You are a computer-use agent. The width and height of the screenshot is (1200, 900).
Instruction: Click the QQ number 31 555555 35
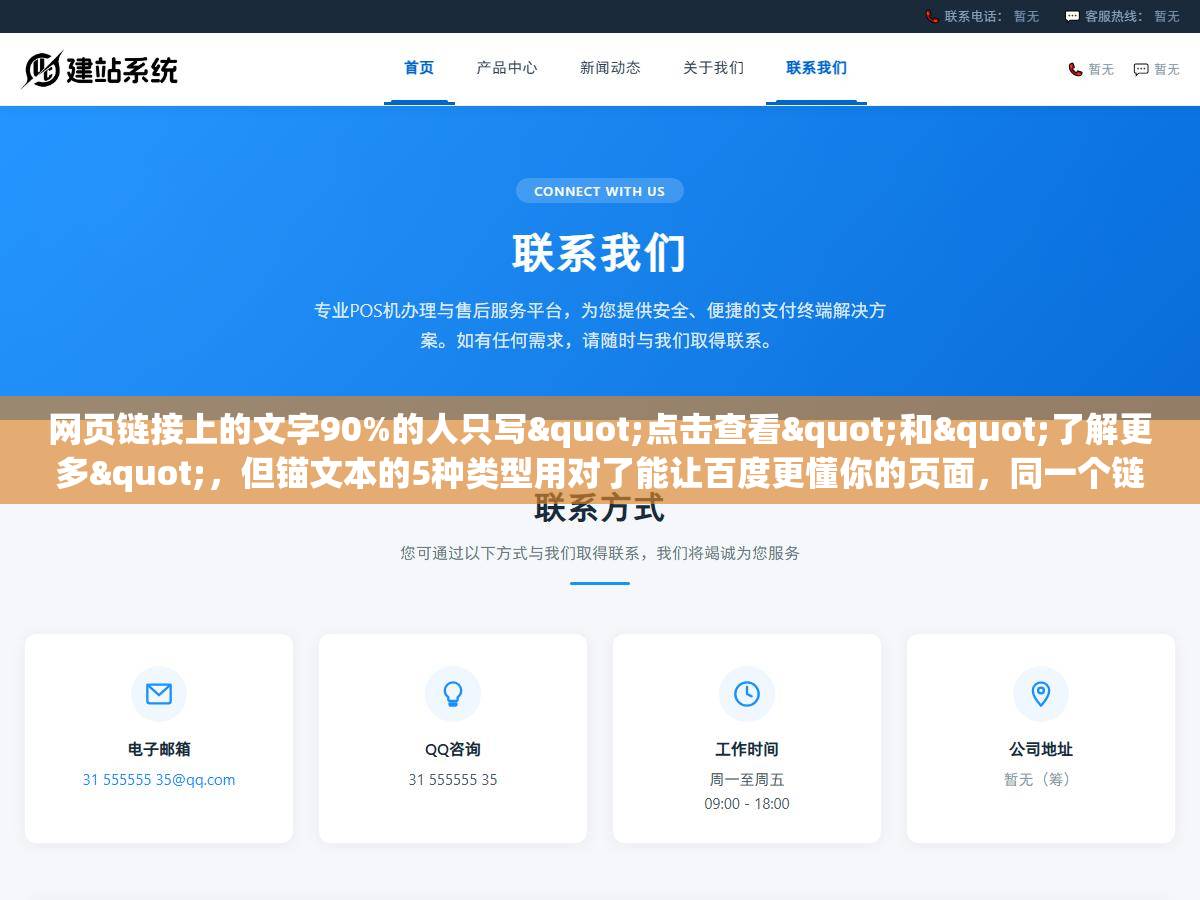[x=453, y=780]
